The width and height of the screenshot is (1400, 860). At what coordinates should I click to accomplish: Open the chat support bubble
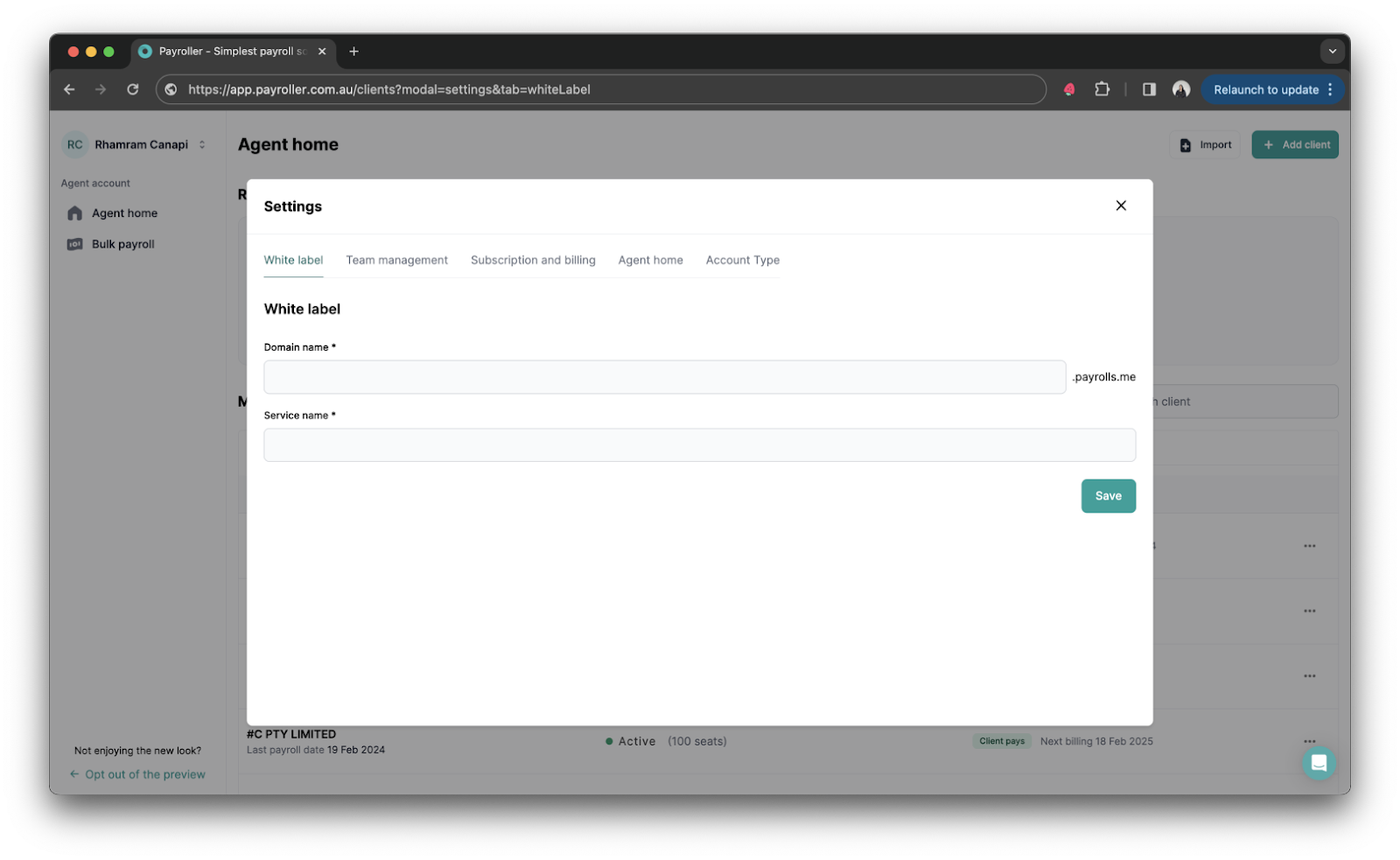[1319, 763]
